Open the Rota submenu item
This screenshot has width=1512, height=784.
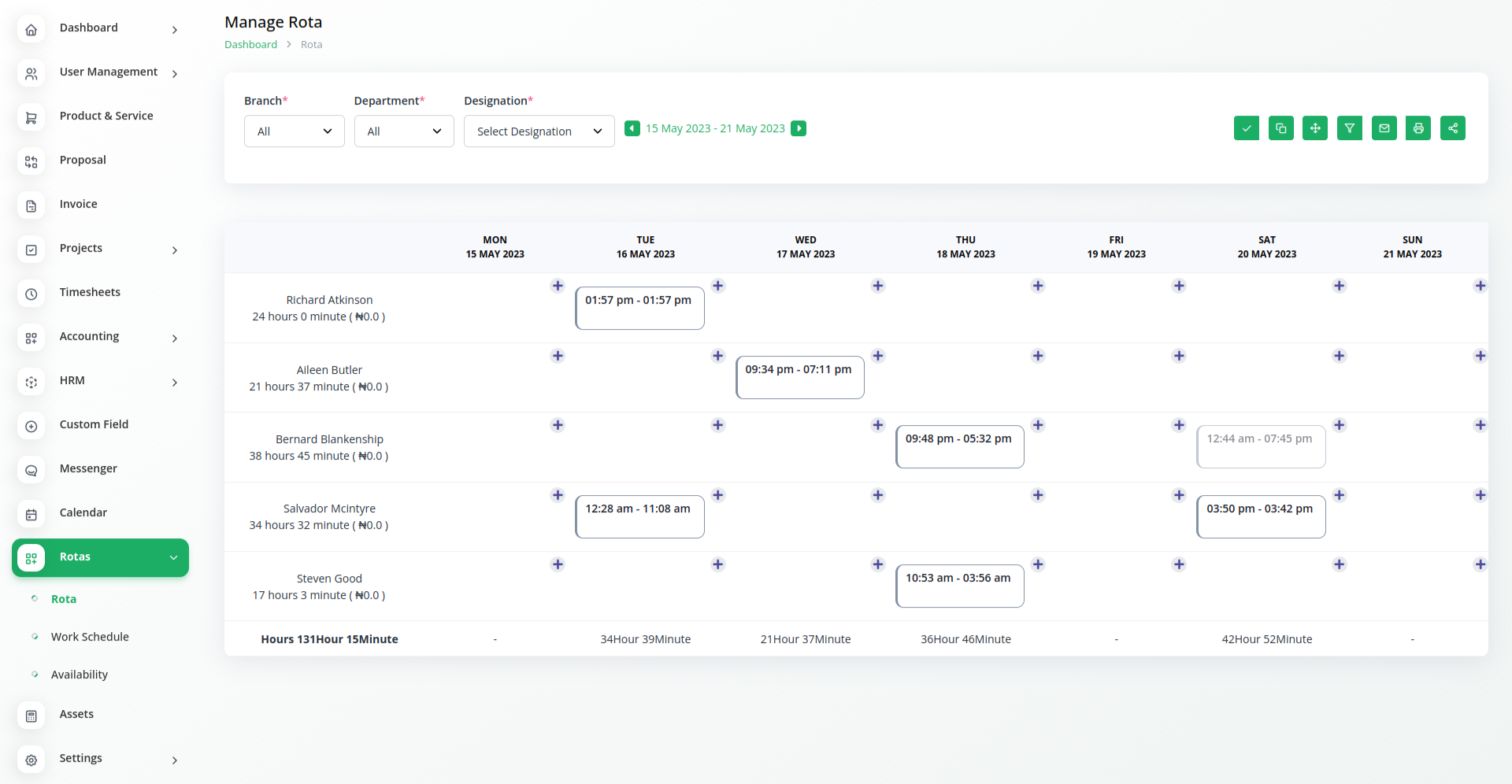tap(64, 599)
